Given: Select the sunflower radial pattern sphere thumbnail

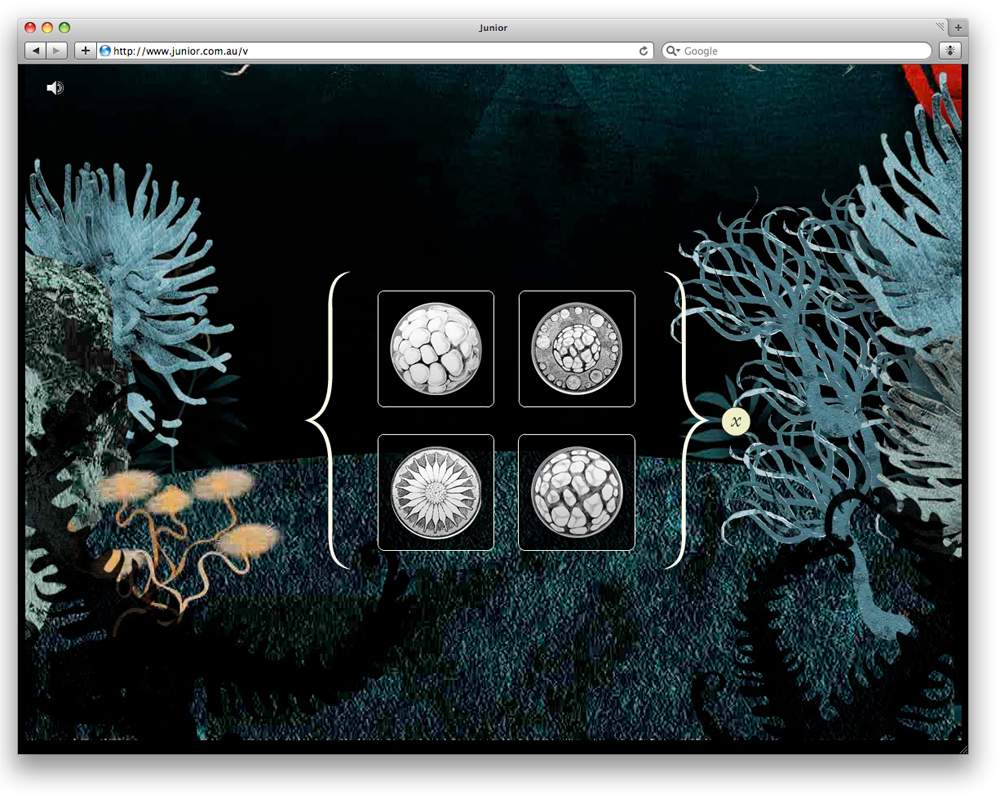Looking at the screenshot, I should tap(436, 492).
